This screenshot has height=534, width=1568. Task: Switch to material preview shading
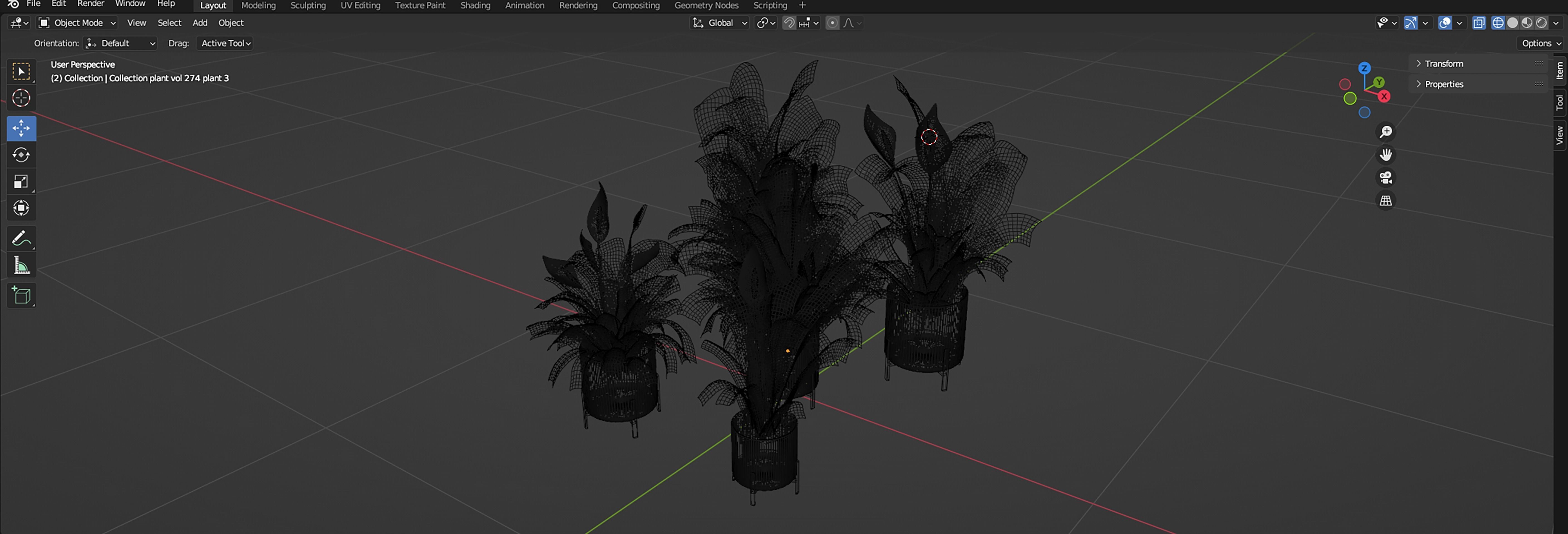coord(1527,23)
